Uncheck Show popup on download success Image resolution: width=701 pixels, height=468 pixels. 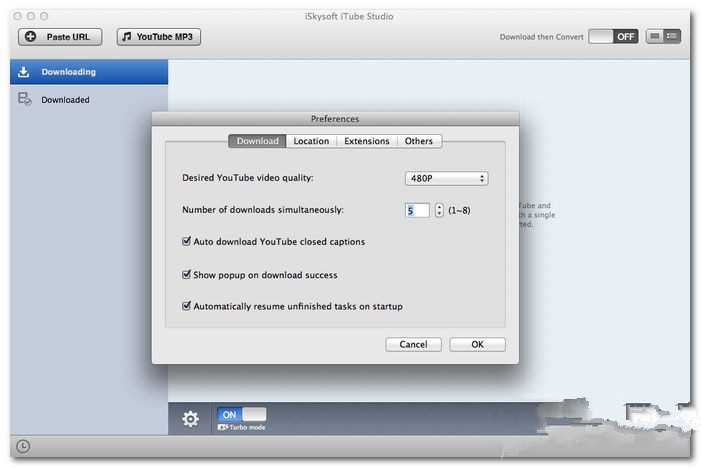[186, 274]
